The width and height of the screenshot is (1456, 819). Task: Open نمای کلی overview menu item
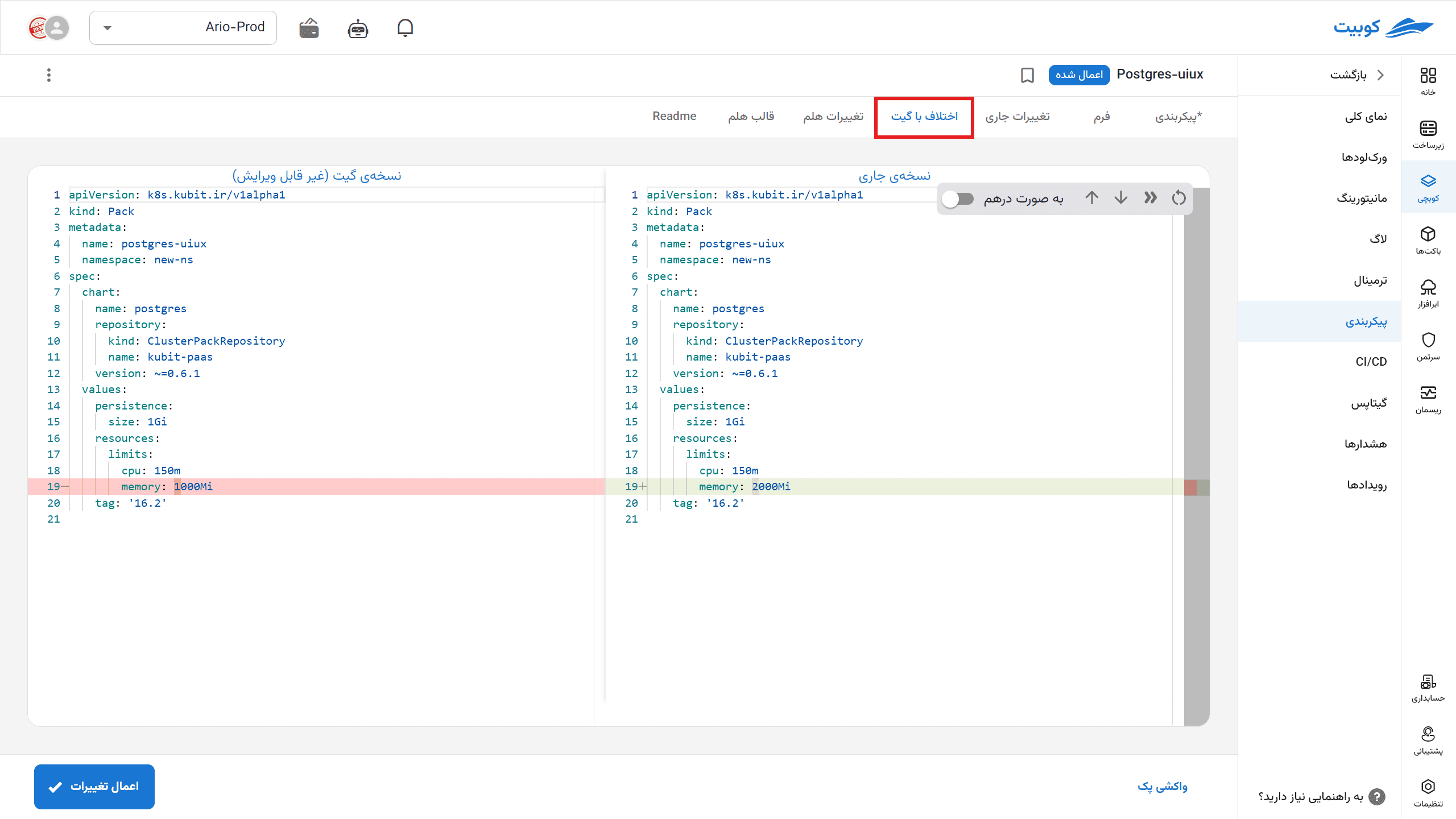1319,117
